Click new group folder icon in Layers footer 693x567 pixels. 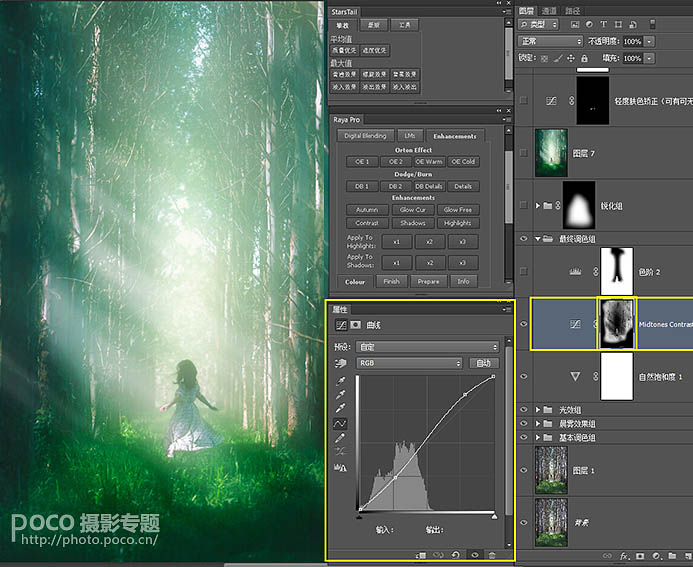pos(672,556)
